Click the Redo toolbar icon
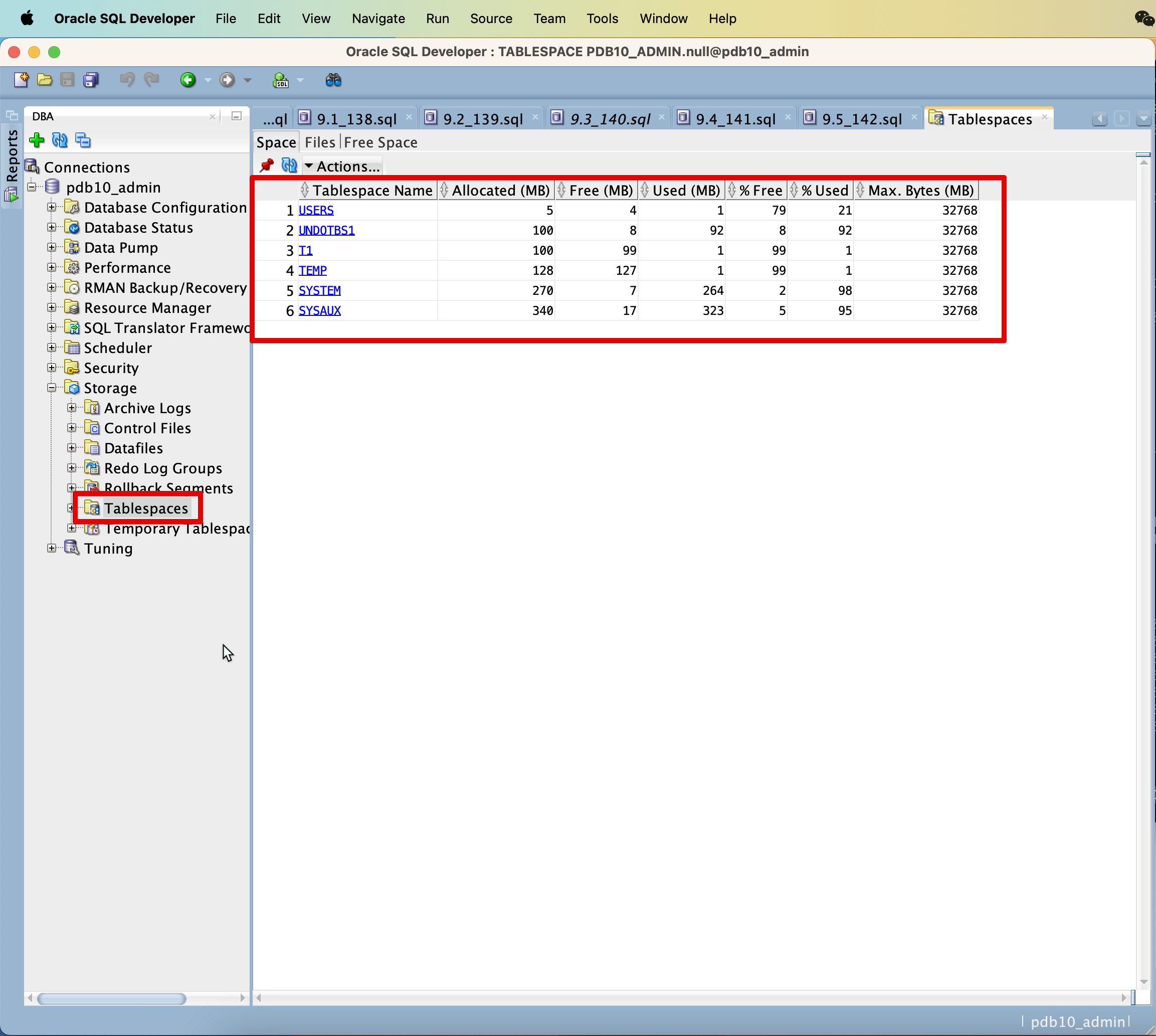The width and height of the screenshot is (1156, 1036). click(151, 80)
